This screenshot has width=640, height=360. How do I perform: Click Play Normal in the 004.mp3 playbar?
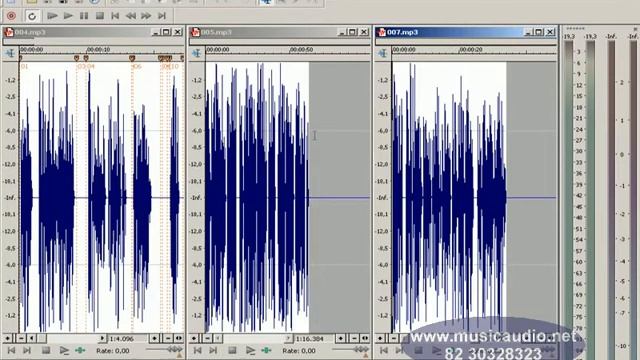point(64,350)
